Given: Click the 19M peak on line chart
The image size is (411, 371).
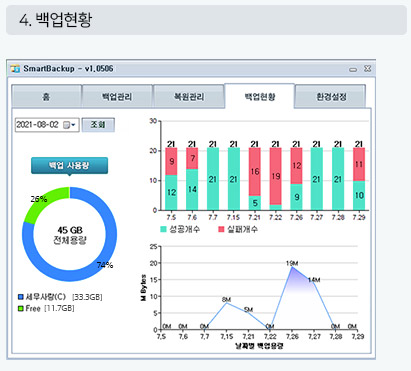Looking at the screenshot, I should pos(292,266).
